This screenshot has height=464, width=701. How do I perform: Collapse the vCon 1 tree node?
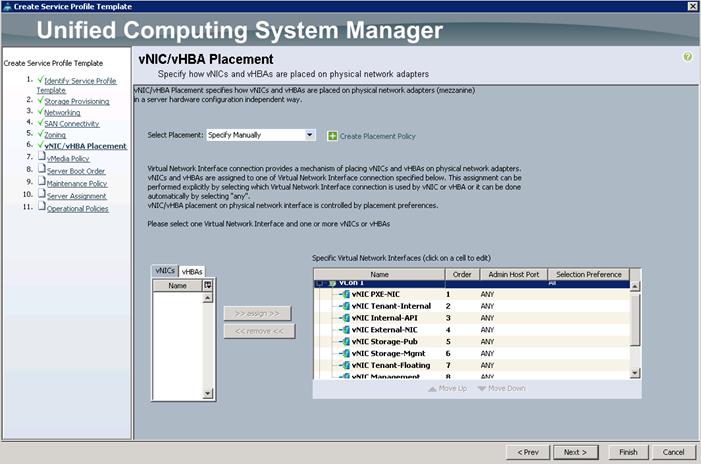point(319,283)
